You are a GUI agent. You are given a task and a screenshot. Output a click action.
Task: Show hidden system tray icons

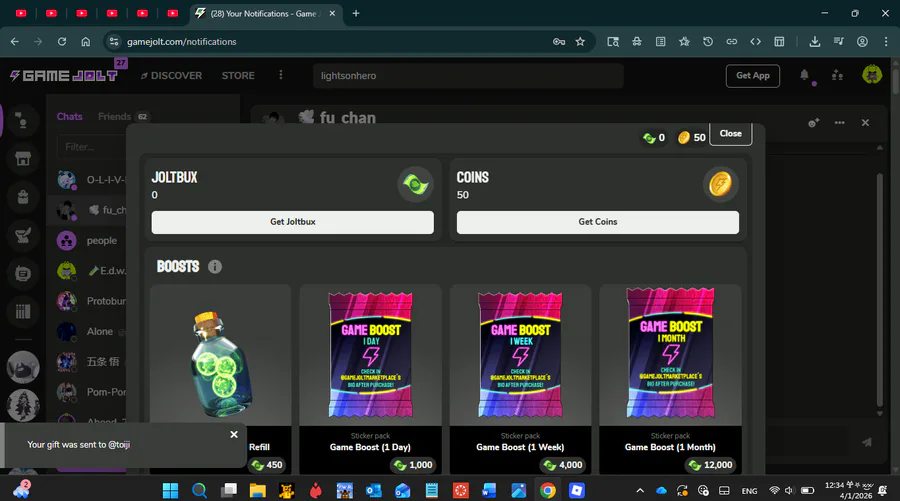tap(640, 491)
